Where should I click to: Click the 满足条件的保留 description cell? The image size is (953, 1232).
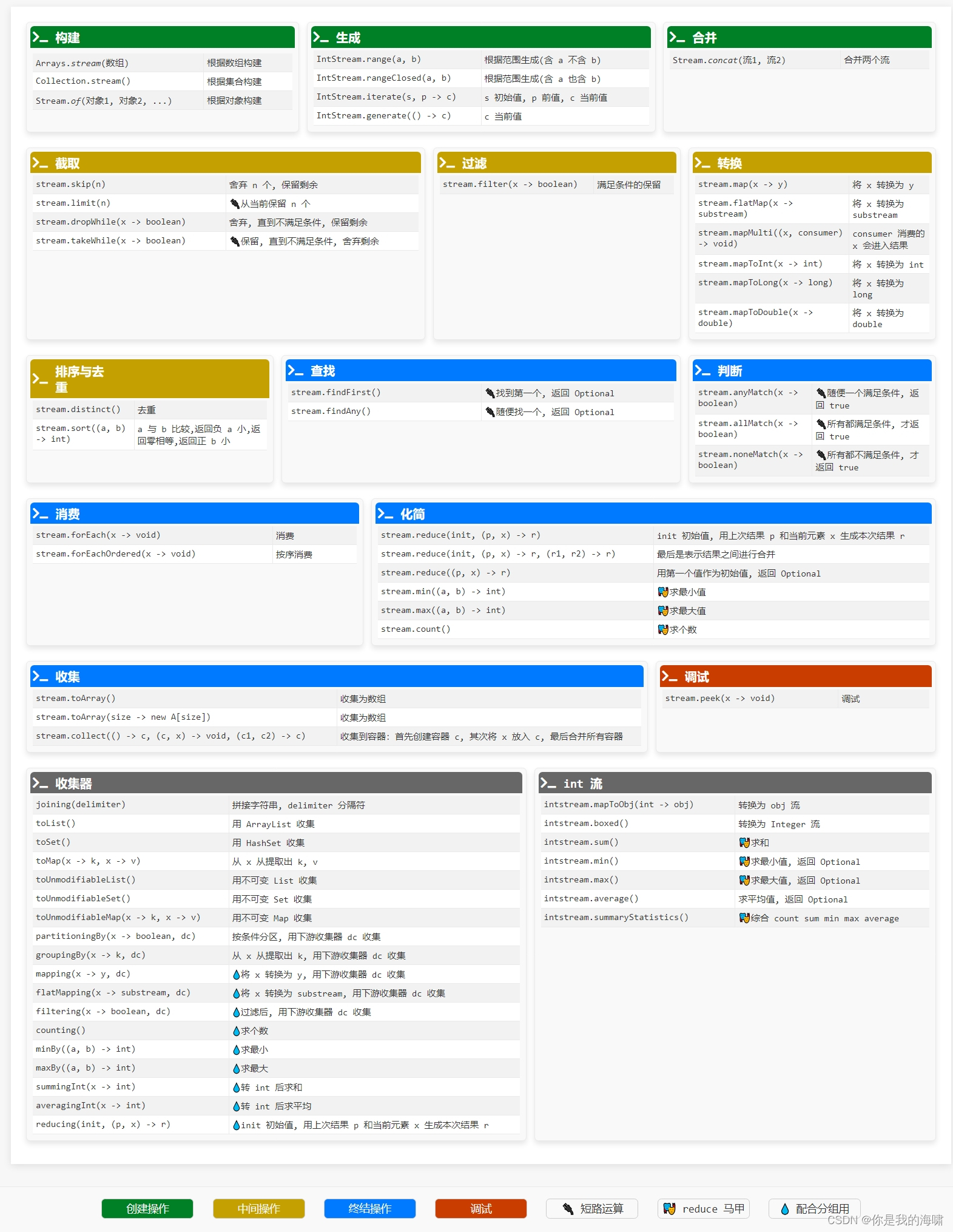point(633,184)
